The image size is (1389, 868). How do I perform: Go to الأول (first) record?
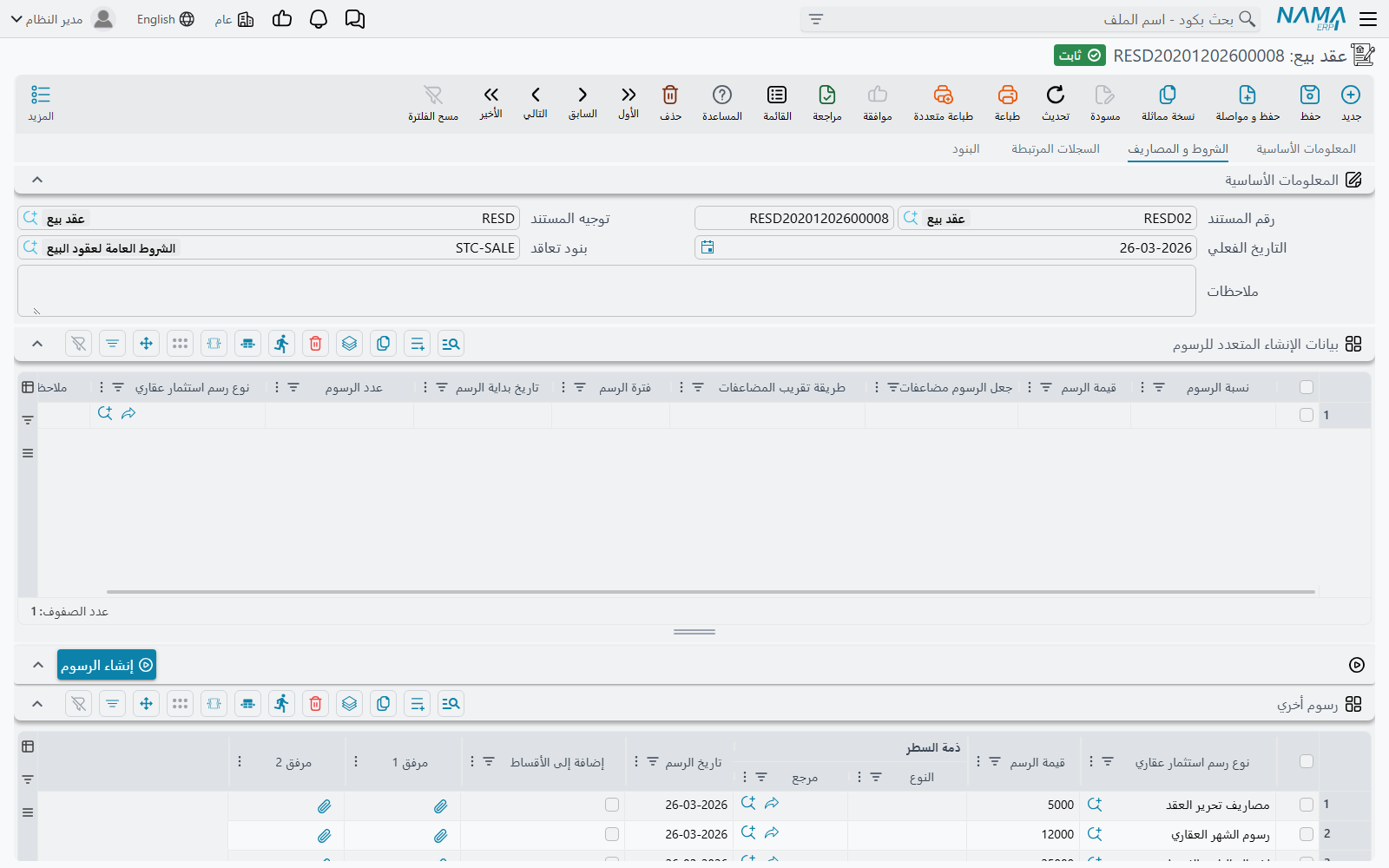pos(629,103)
